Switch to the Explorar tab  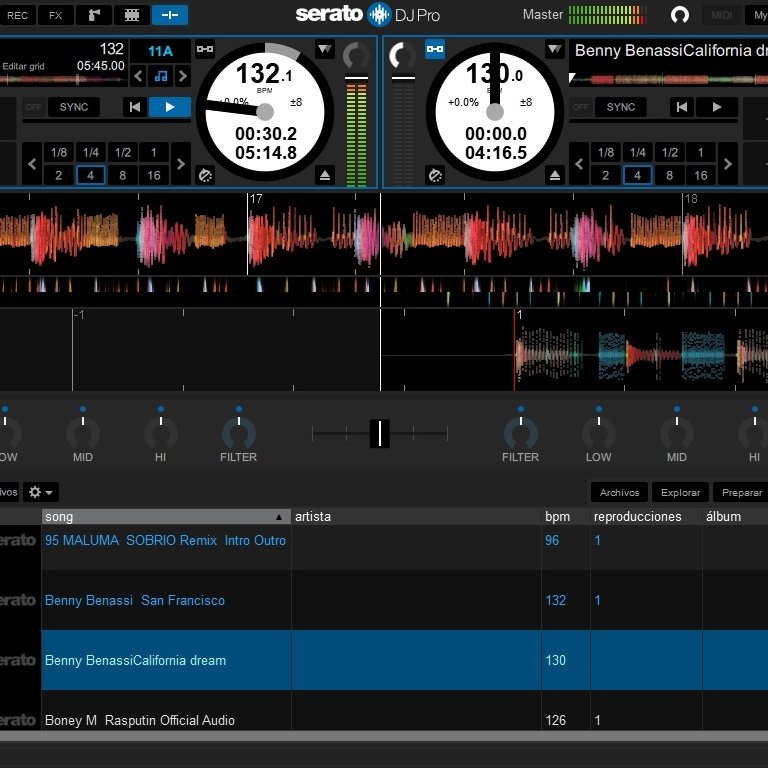tap(680, 492)
